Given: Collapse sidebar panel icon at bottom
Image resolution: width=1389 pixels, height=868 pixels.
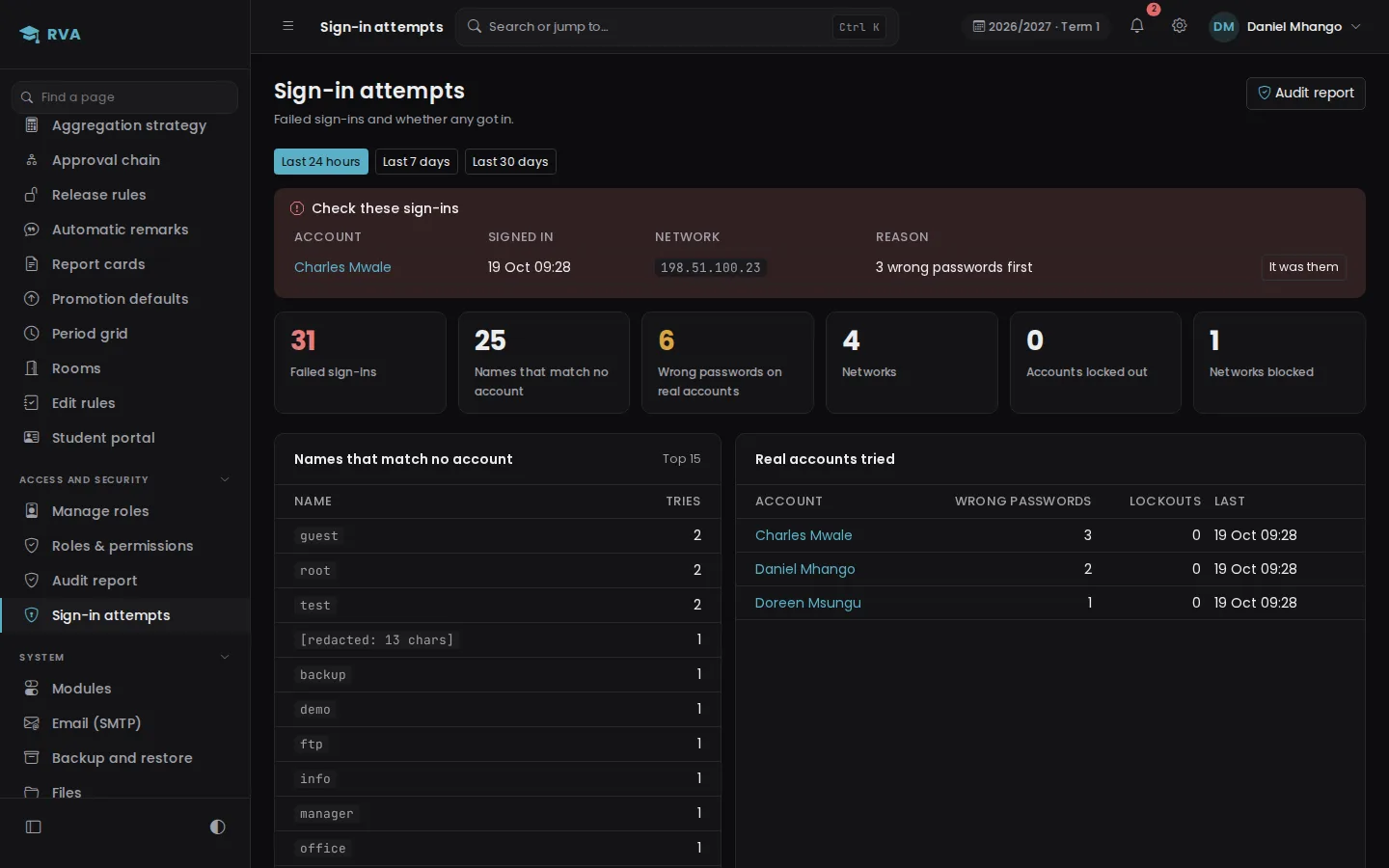Looking at the screenshot, I should point(34,827).
